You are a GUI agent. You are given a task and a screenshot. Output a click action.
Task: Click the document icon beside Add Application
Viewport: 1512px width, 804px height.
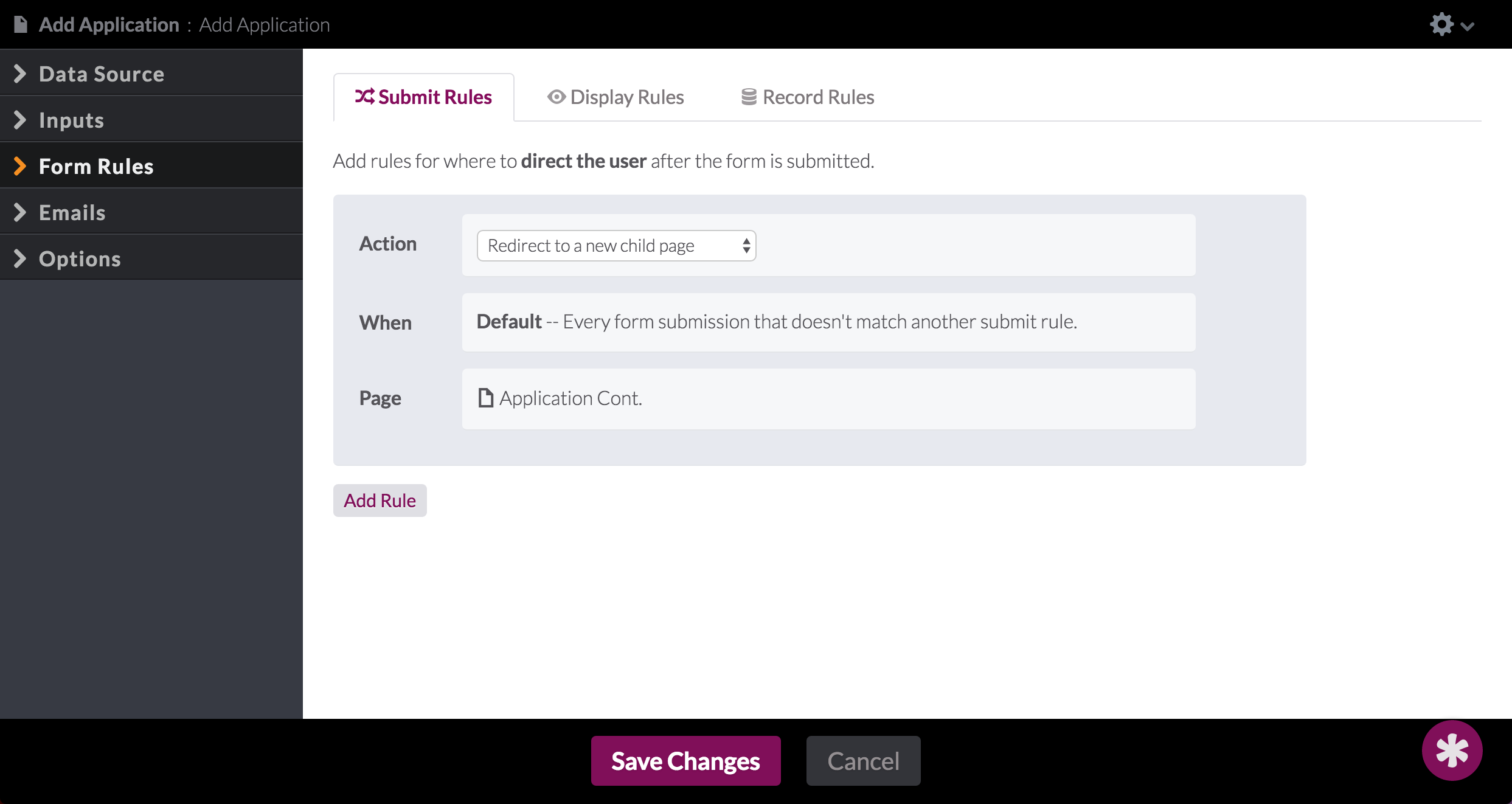click(x=21, y=25)
